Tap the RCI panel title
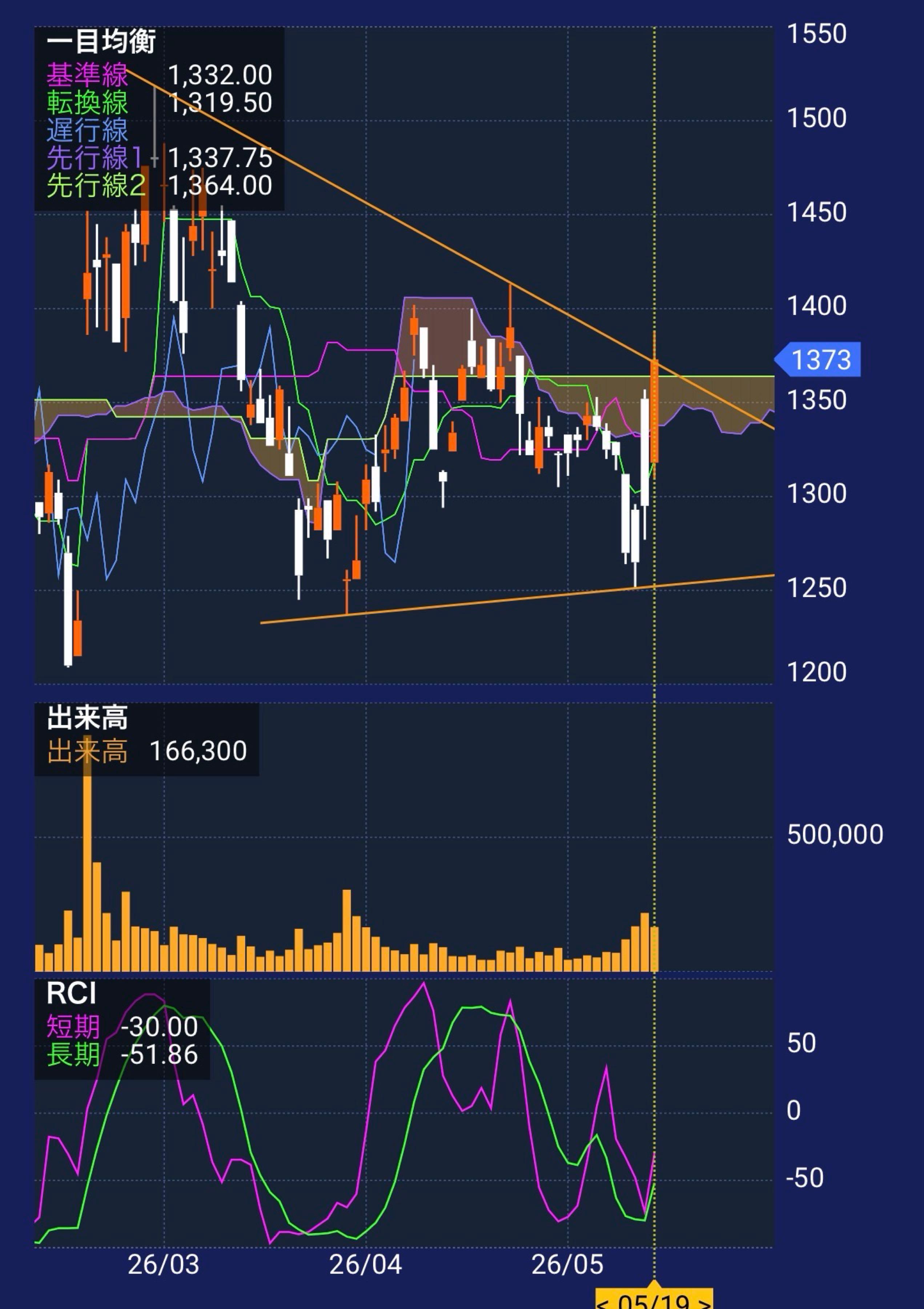This screenshot has width=924, height=1309. [x=71, y=994]
